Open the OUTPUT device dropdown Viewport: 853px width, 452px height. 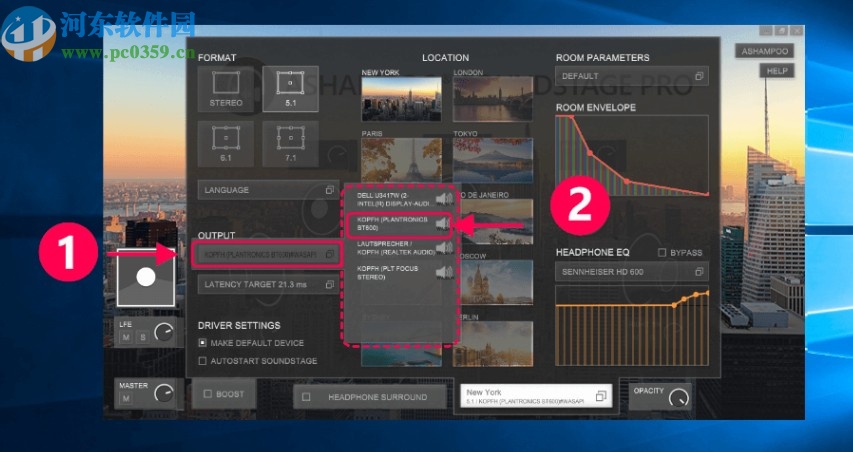267,254
